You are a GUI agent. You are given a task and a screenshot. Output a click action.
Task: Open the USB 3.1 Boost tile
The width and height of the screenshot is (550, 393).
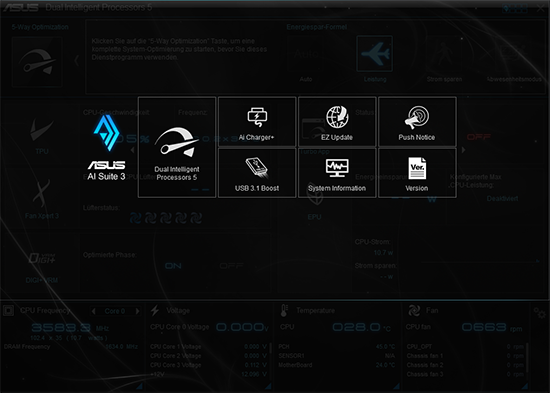pyautogui.click(x=257, y=173)
